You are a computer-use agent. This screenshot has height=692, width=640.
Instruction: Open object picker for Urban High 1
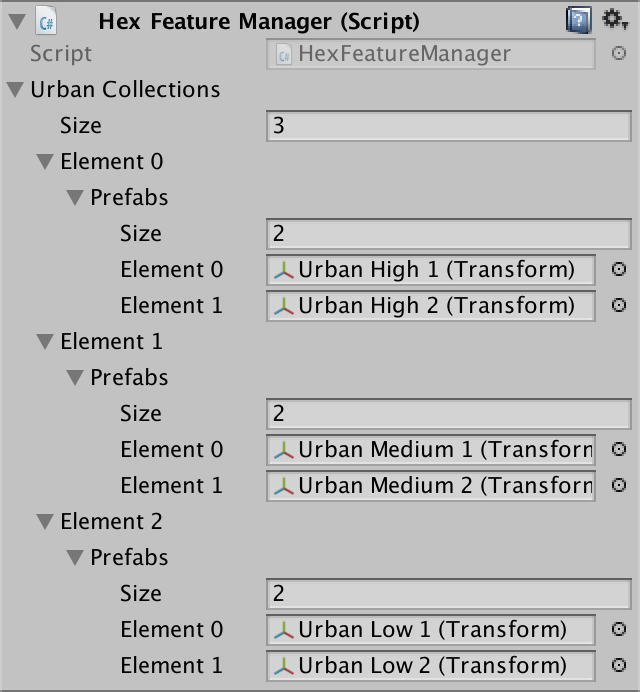point(619,269)
